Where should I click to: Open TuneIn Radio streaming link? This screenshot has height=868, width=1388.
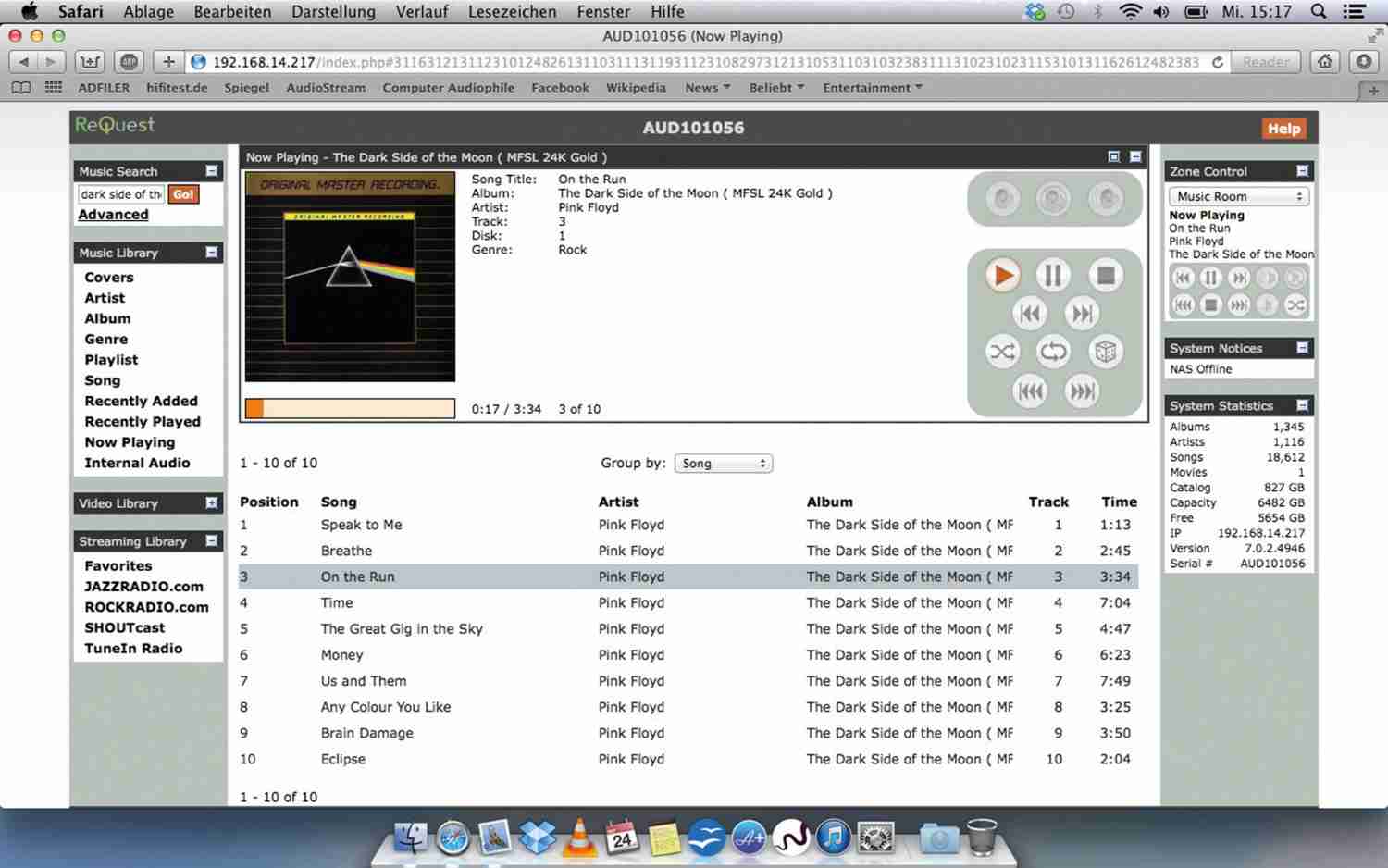coord(133,649)
